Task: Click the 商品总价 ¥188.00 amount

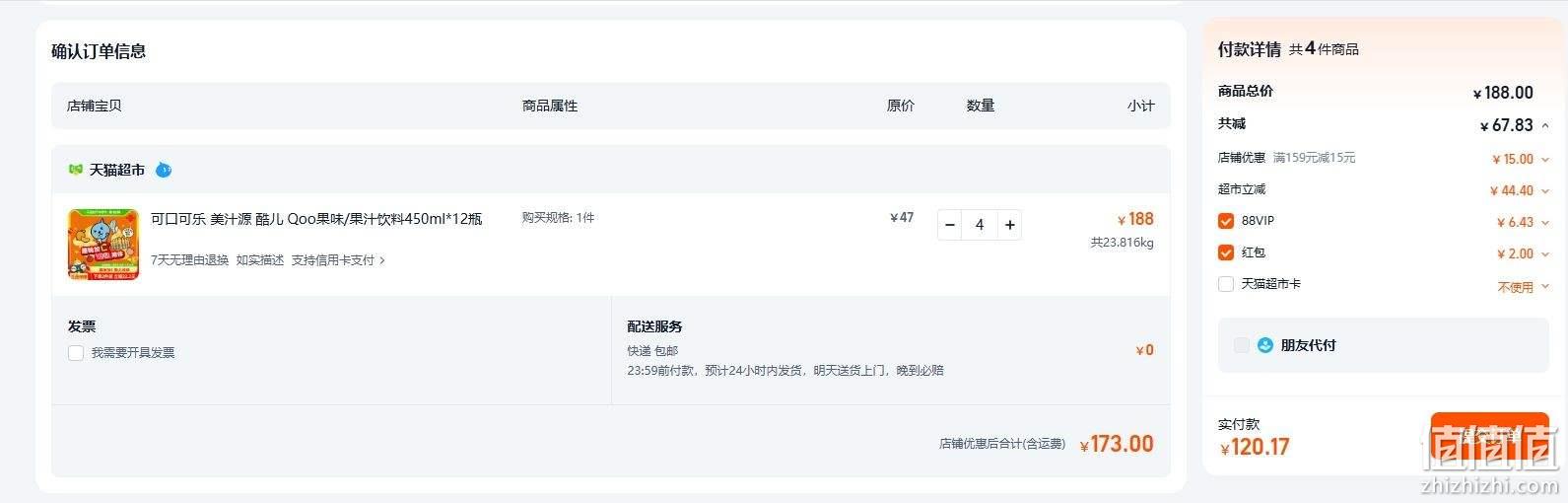Action: (x=1503, y=93)
